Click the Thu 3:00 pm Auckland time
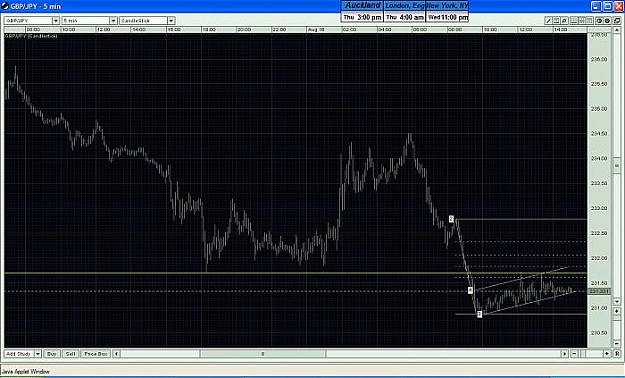The height and width of the screenshot is (378, 625). coord(362,17)
